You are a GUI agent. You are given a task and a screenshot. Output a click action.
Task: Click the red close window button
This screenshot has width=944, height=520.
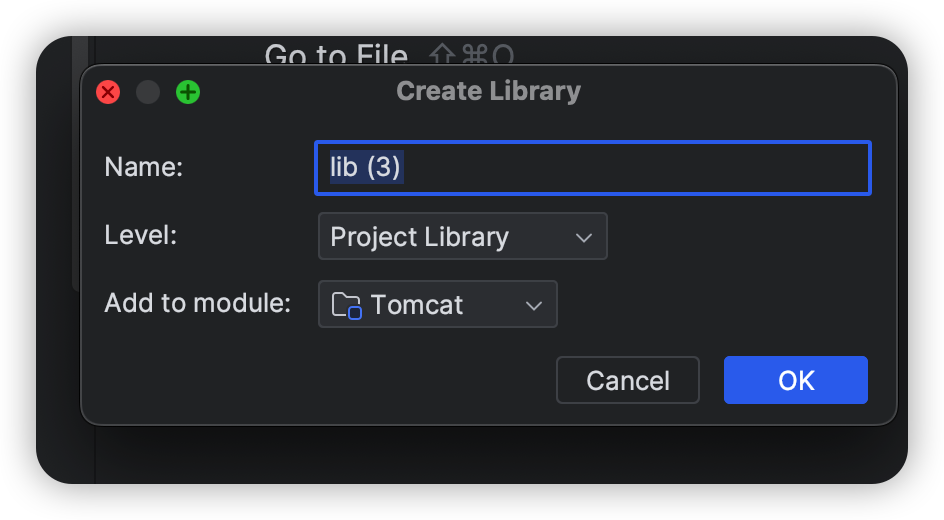[108, 93]
